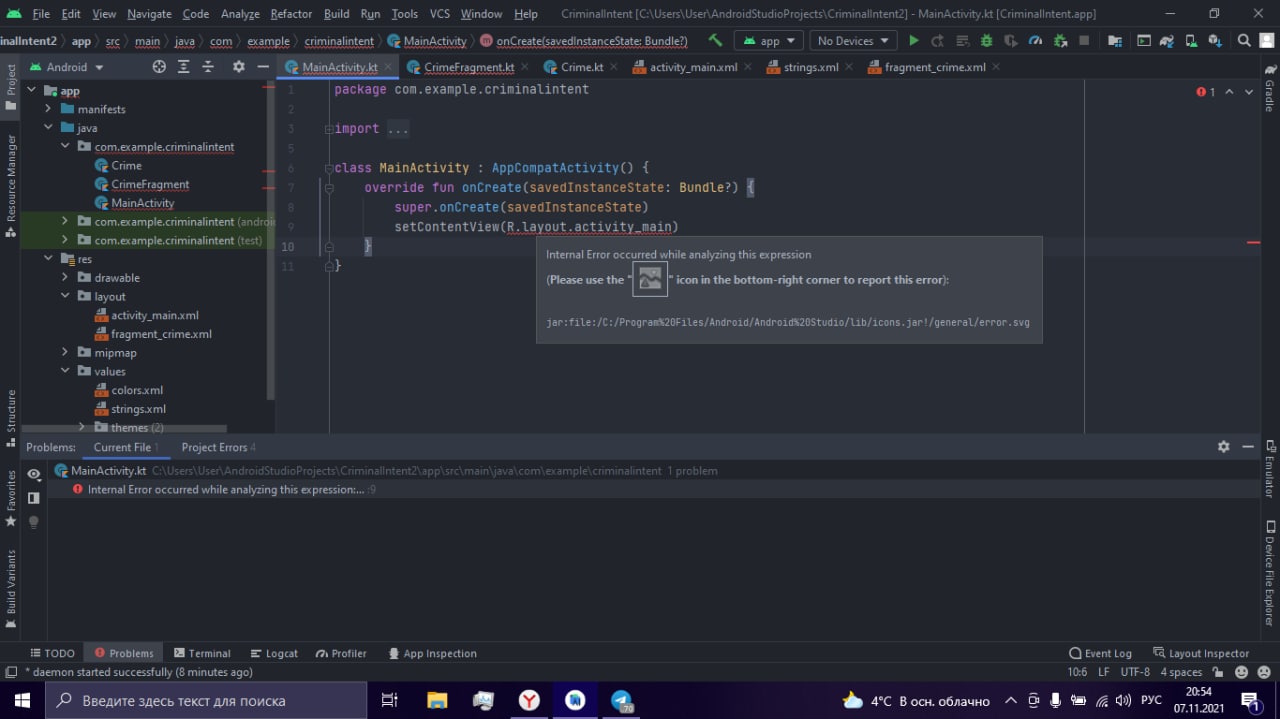The width and height of the screenshot is (1280, 719).
Task: Build the project with the hammer icon
Action: (715, 41)
